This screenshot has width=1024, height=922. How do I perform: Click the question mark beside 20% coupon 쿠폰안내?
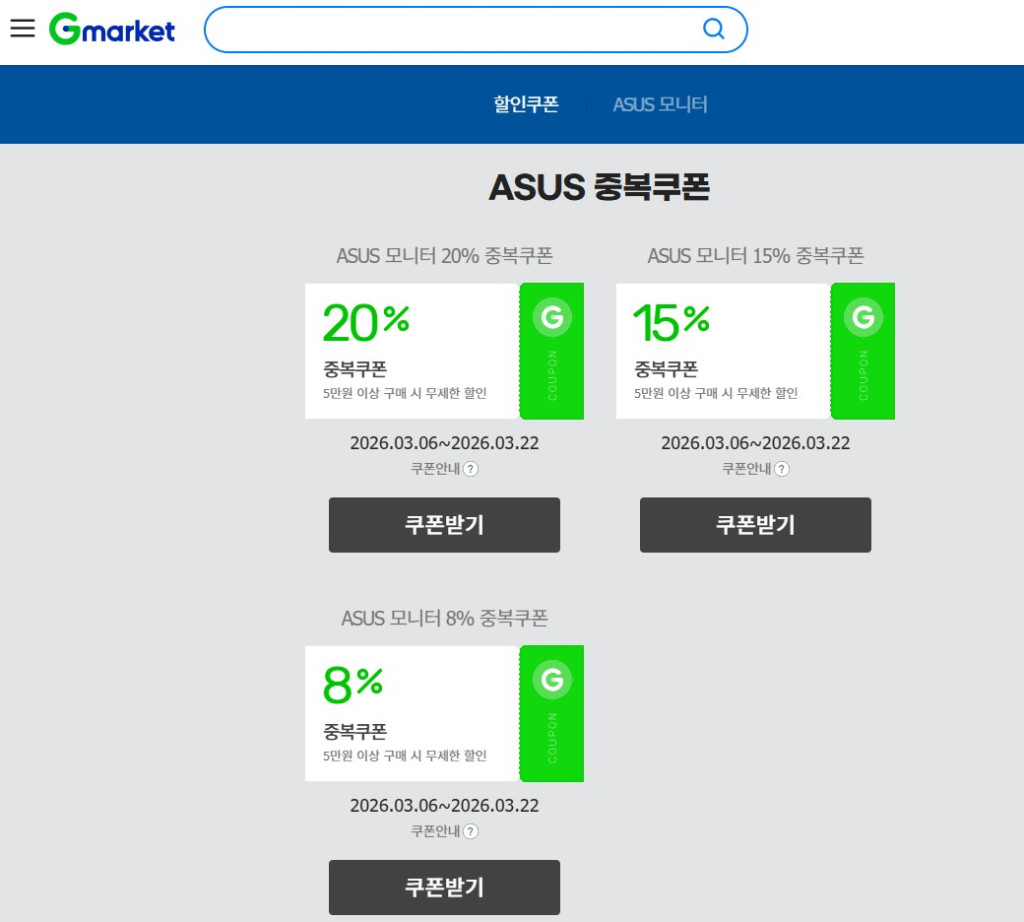(471, 469)
